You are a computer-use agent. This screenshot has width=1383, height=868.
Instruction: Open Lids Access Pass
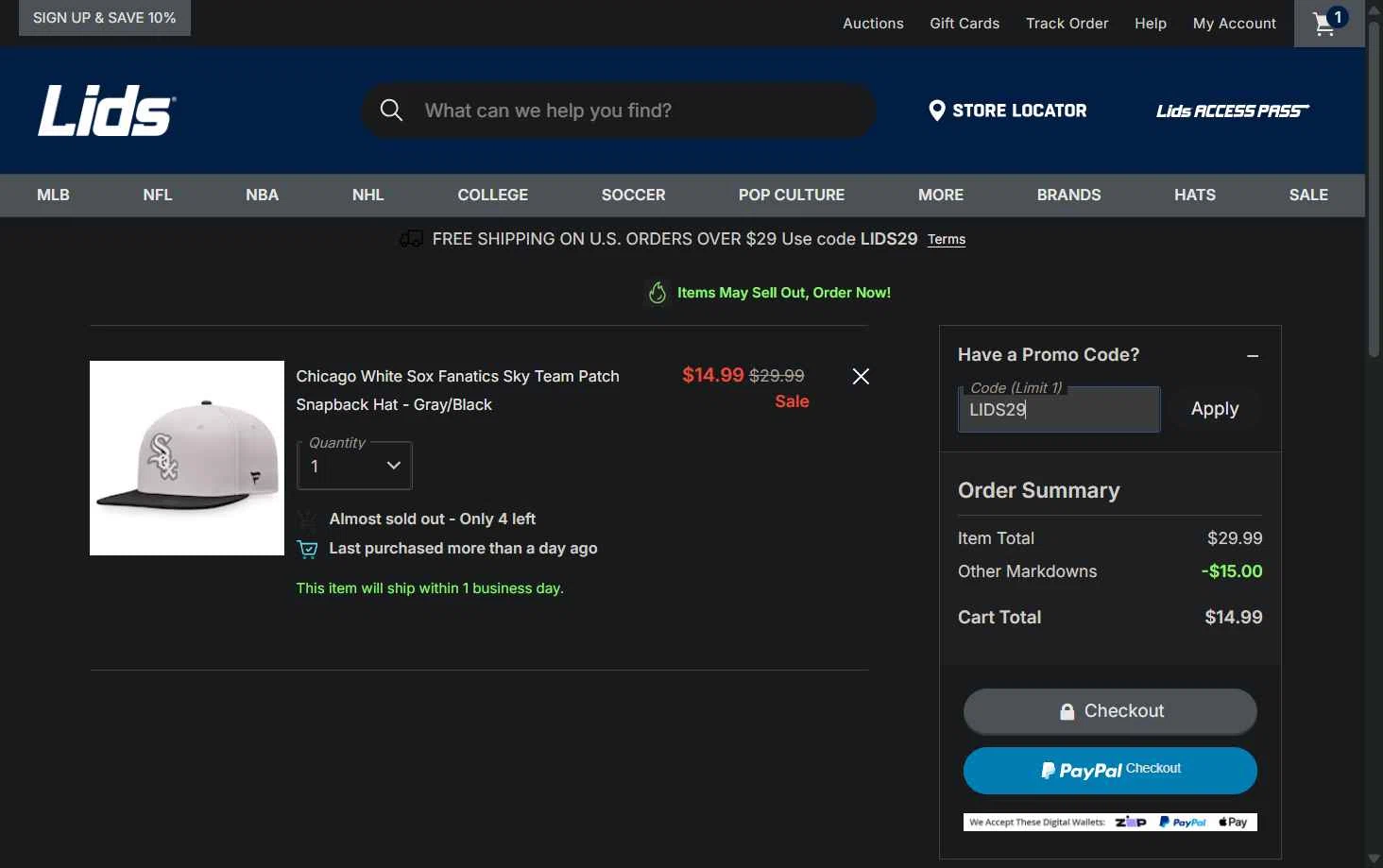pos(1233,111)
